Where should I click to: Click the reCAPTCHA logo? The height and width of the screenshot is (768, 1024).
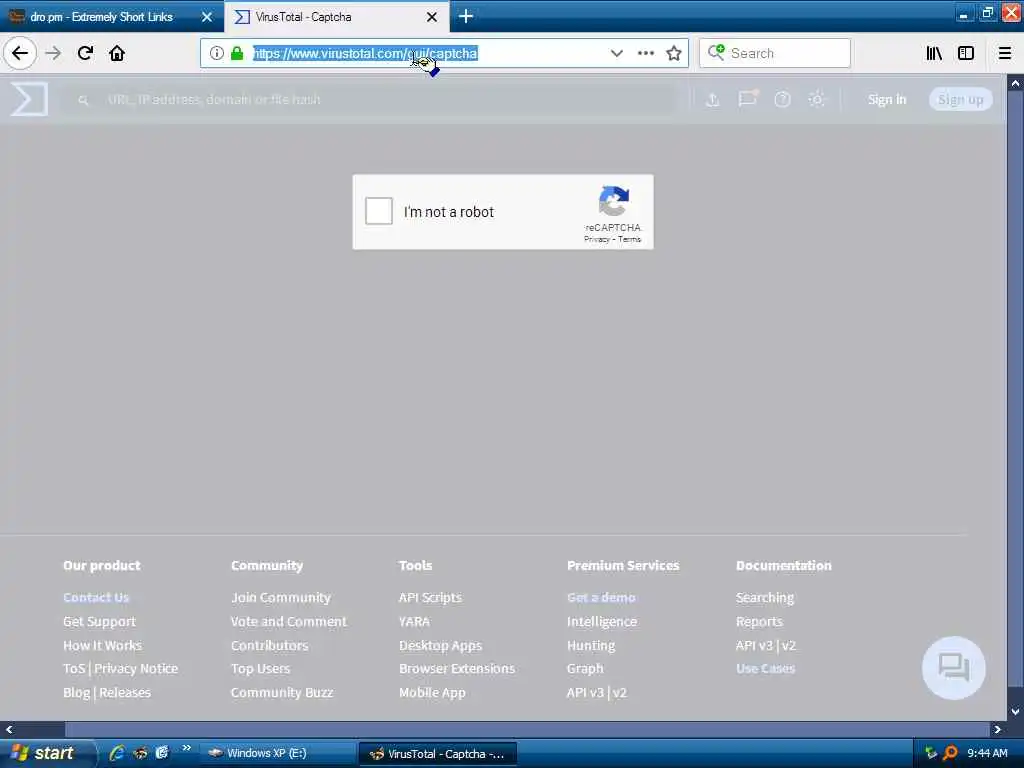pyautogui.click(x=614, y=201)
